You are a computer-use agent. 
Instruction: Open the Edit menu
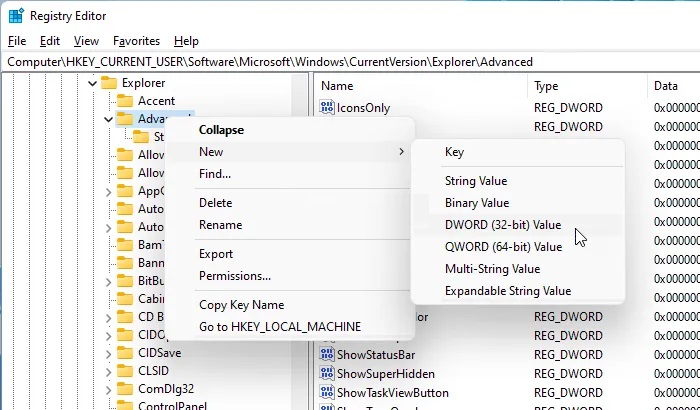coord(50,41)
